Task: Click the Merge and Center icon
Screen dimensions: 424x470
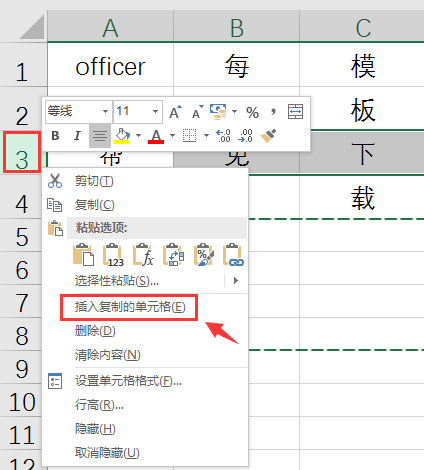Action: click(295, 112)
